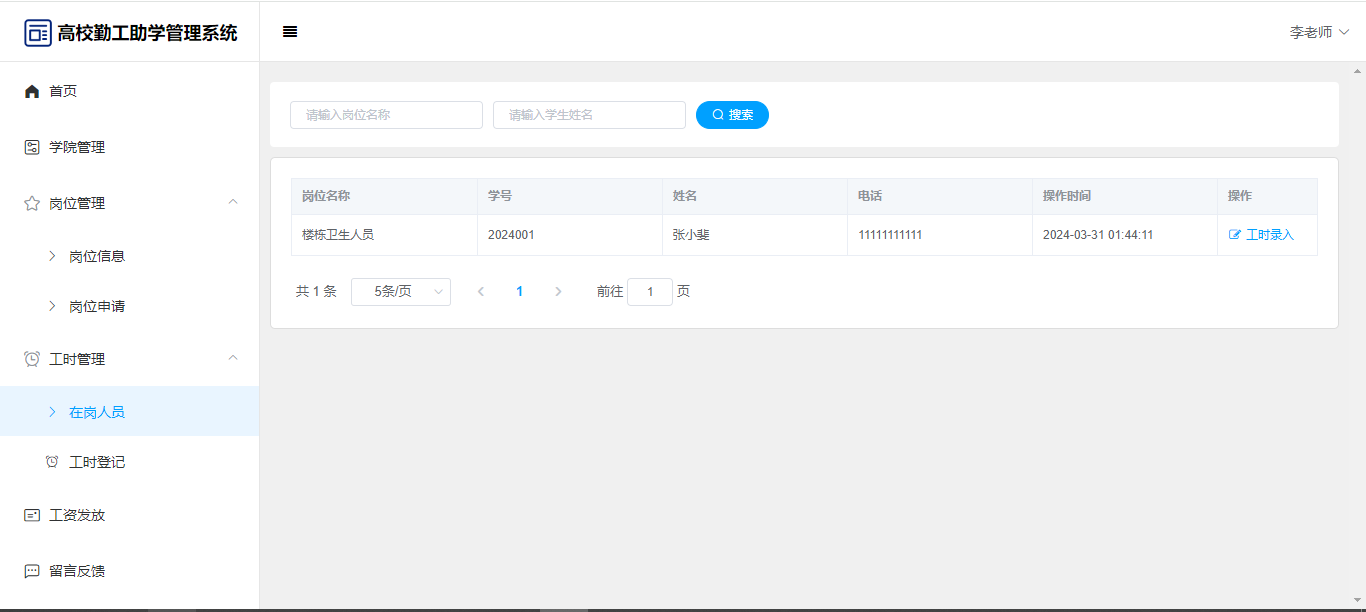Screen dimensions: 1366x612
Task: Click the next page arrow in pagination
Action: pos(558,292)
